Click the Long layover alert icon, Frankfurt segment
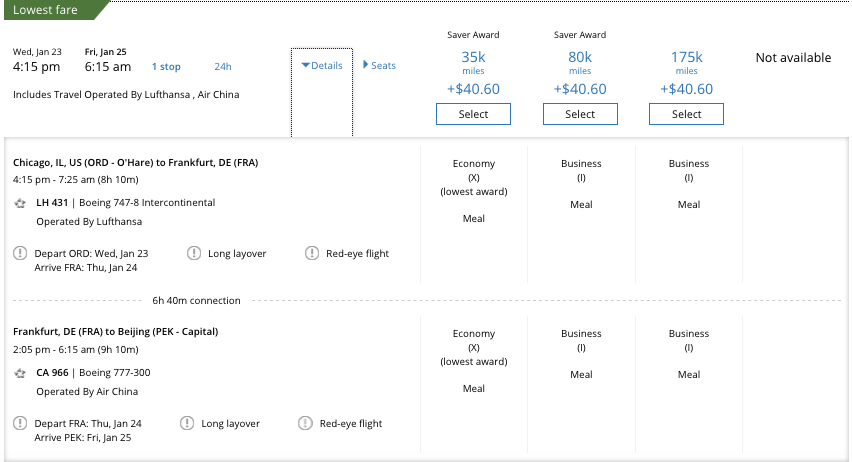The width and height of the screenshot is (852, 462). pos(187,424)
